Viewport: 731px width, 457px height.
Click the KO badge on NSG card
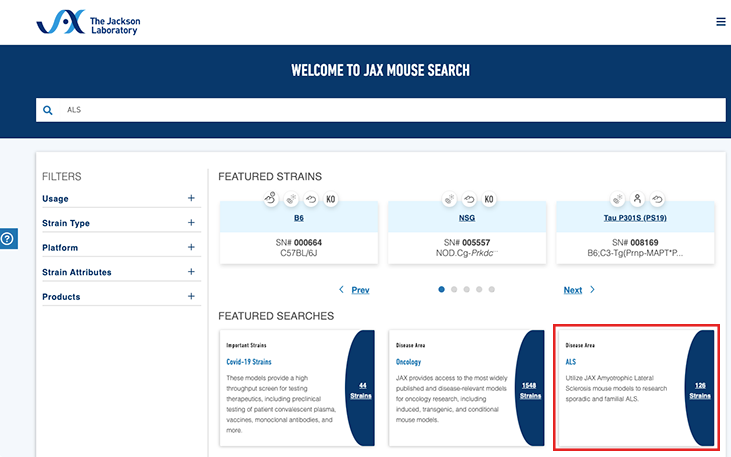[x=489, y=200]
